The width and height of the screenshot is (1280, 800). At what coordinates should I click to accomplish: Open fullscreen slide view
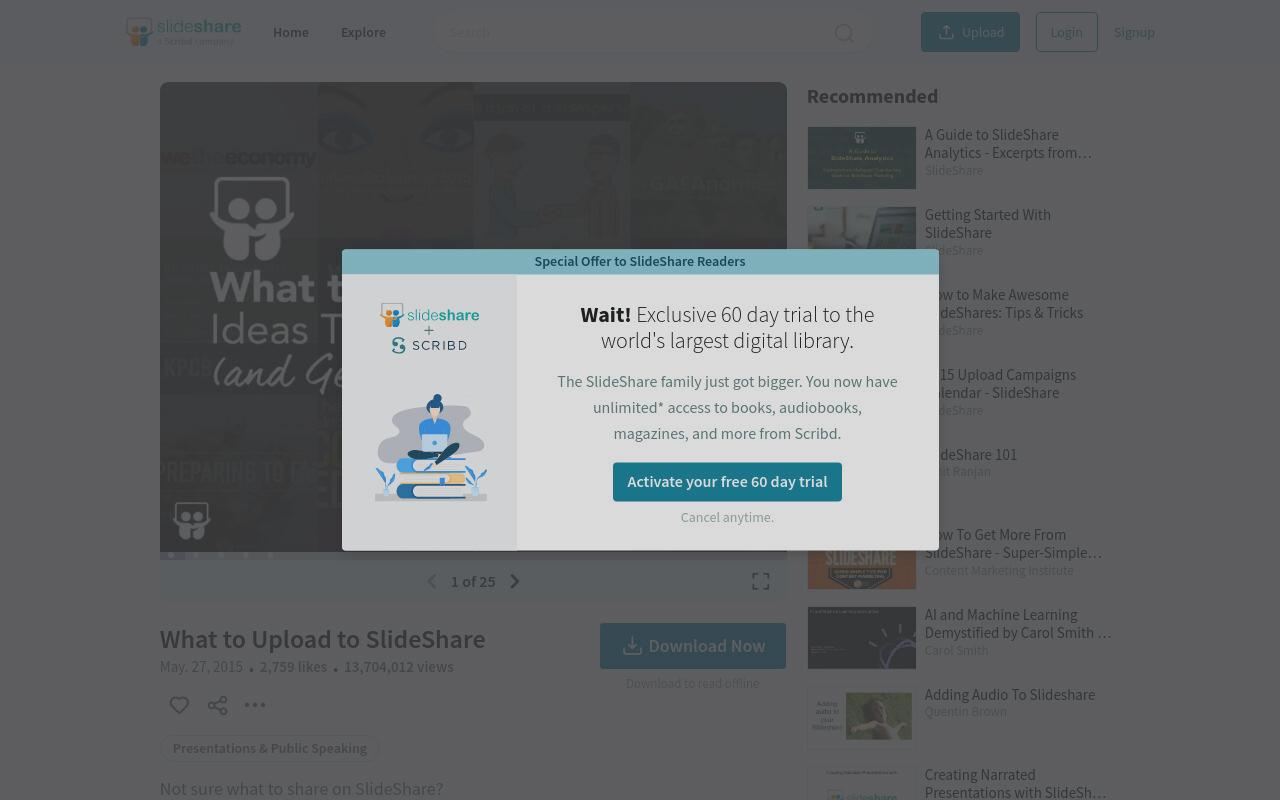(761, 581)
